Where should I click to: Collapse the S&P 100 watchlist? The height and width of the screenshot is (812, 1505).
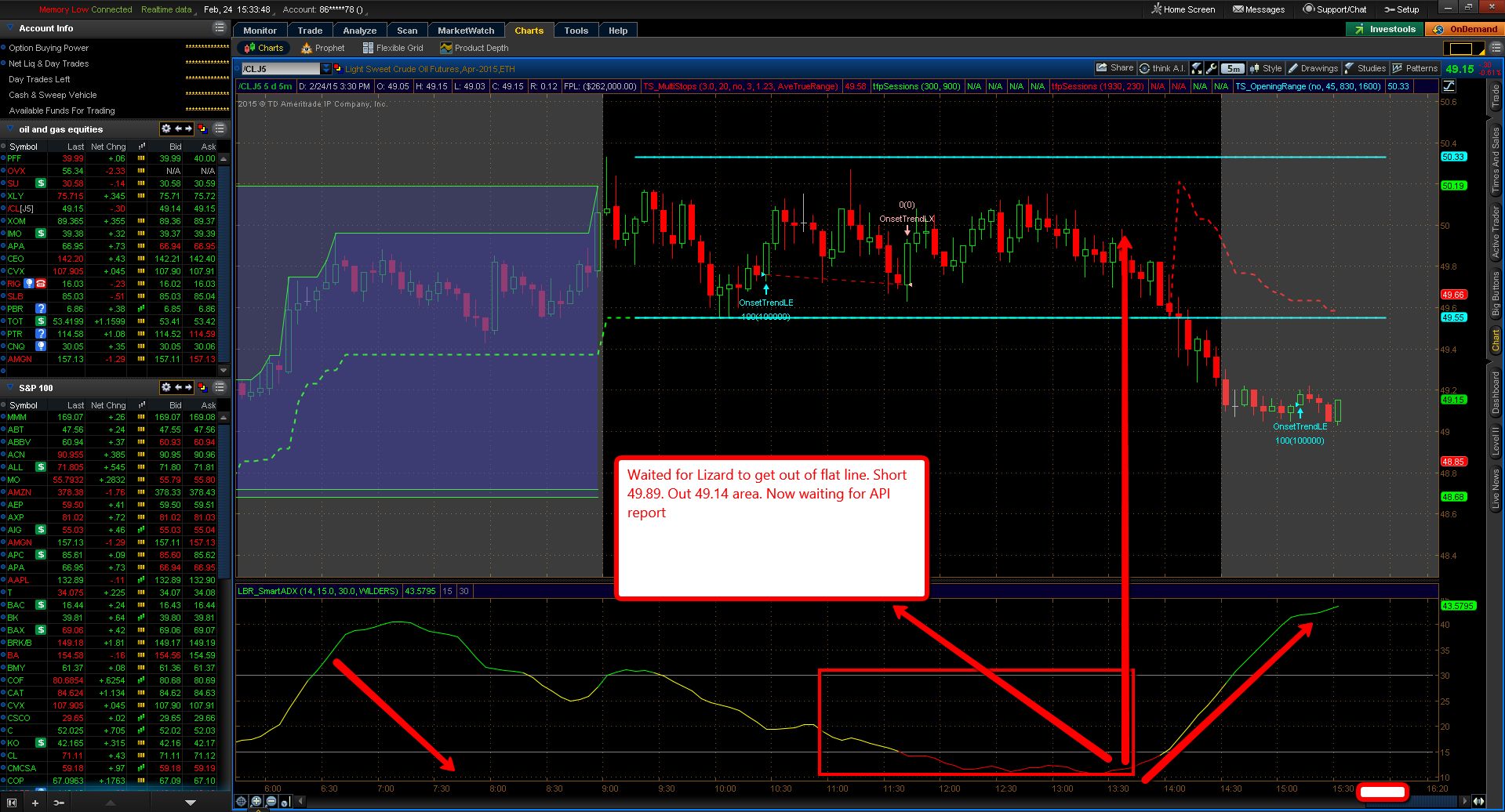click(11, 388)
